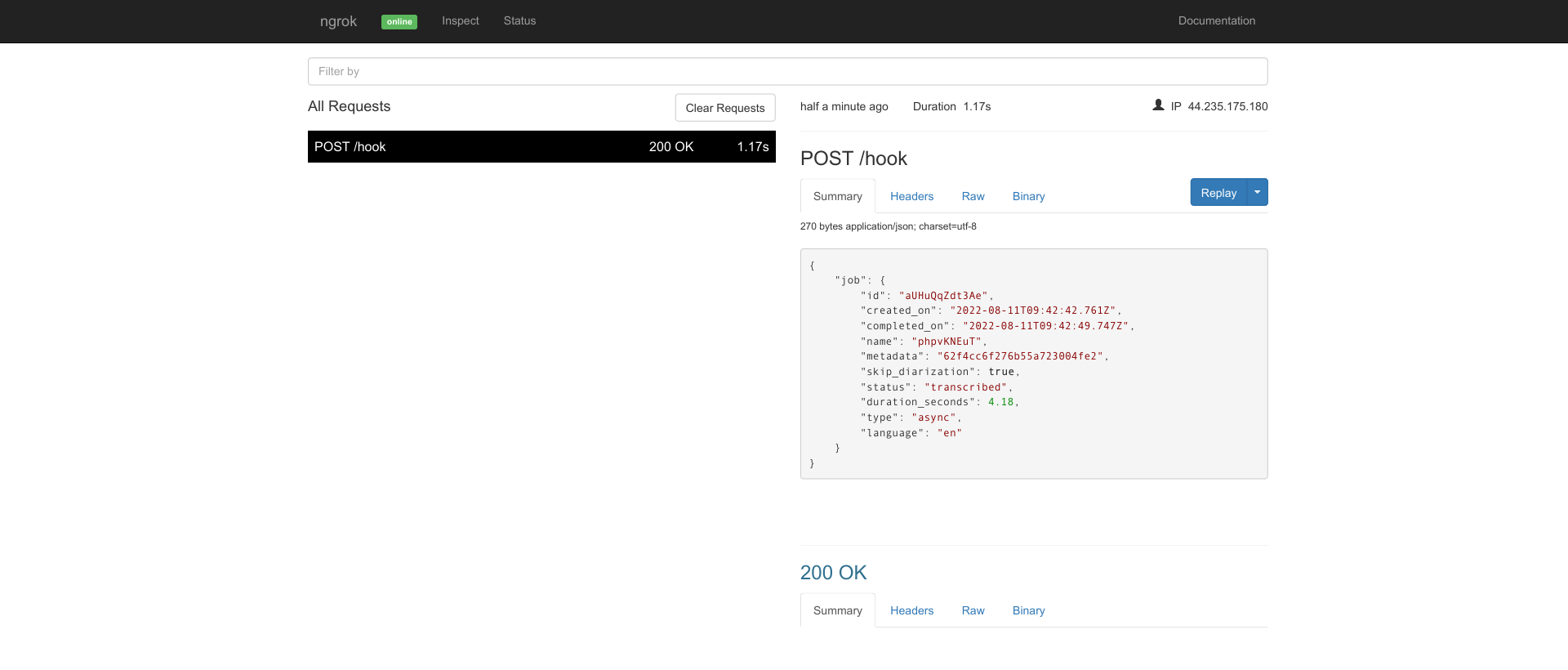Focus the Filter by input field
The width and height of the screenshot is (1568, 670).
tap(787, 72)
